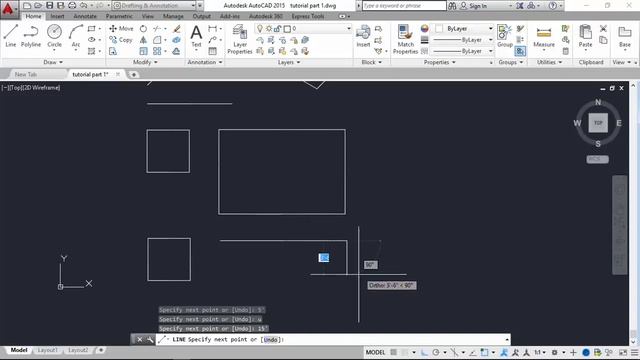Toggle polar tracking in status bar

tap(436, 352)
